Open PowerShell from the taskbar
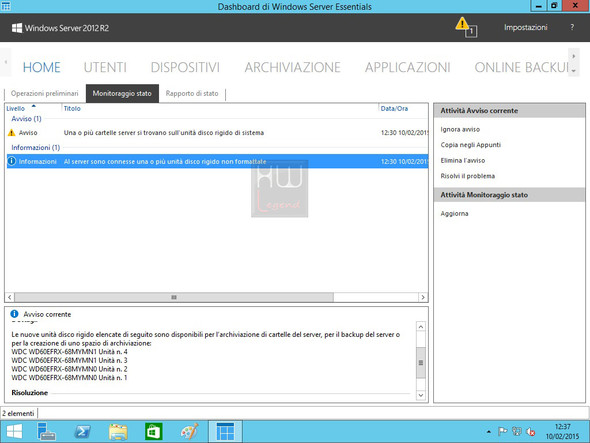590x443 pixels. coord(82,431)
